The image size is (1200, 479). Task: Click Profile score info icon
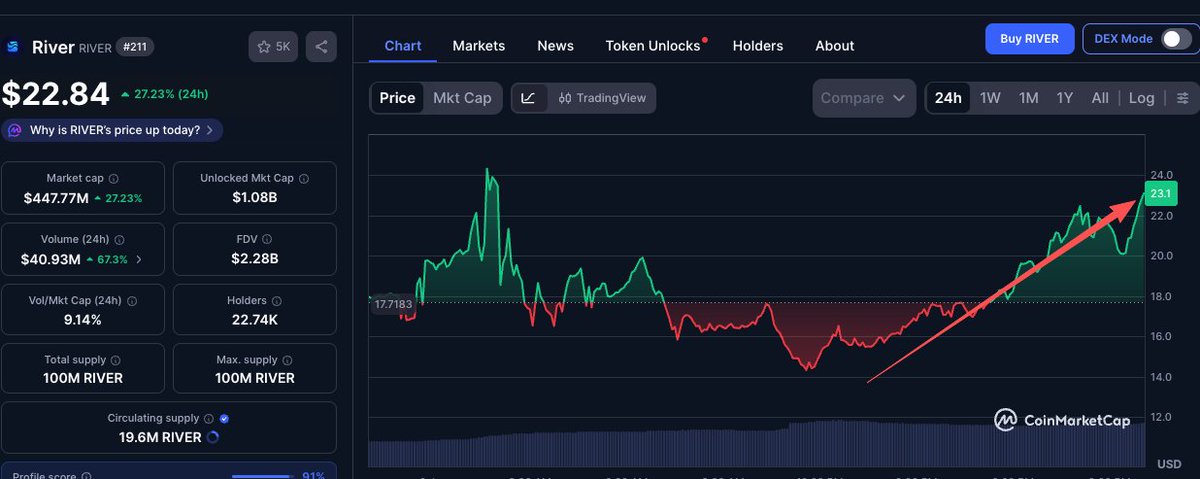click(x=86, y=477)
